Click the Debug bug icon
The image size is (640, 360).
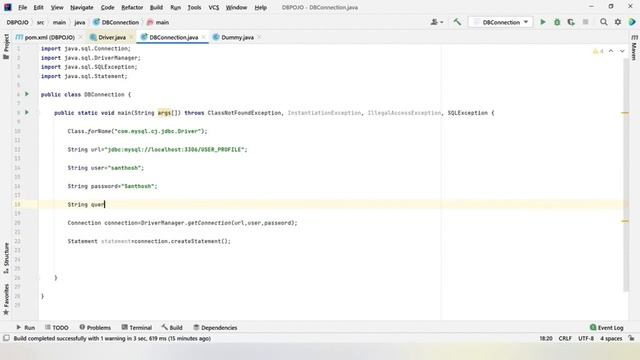557,22
